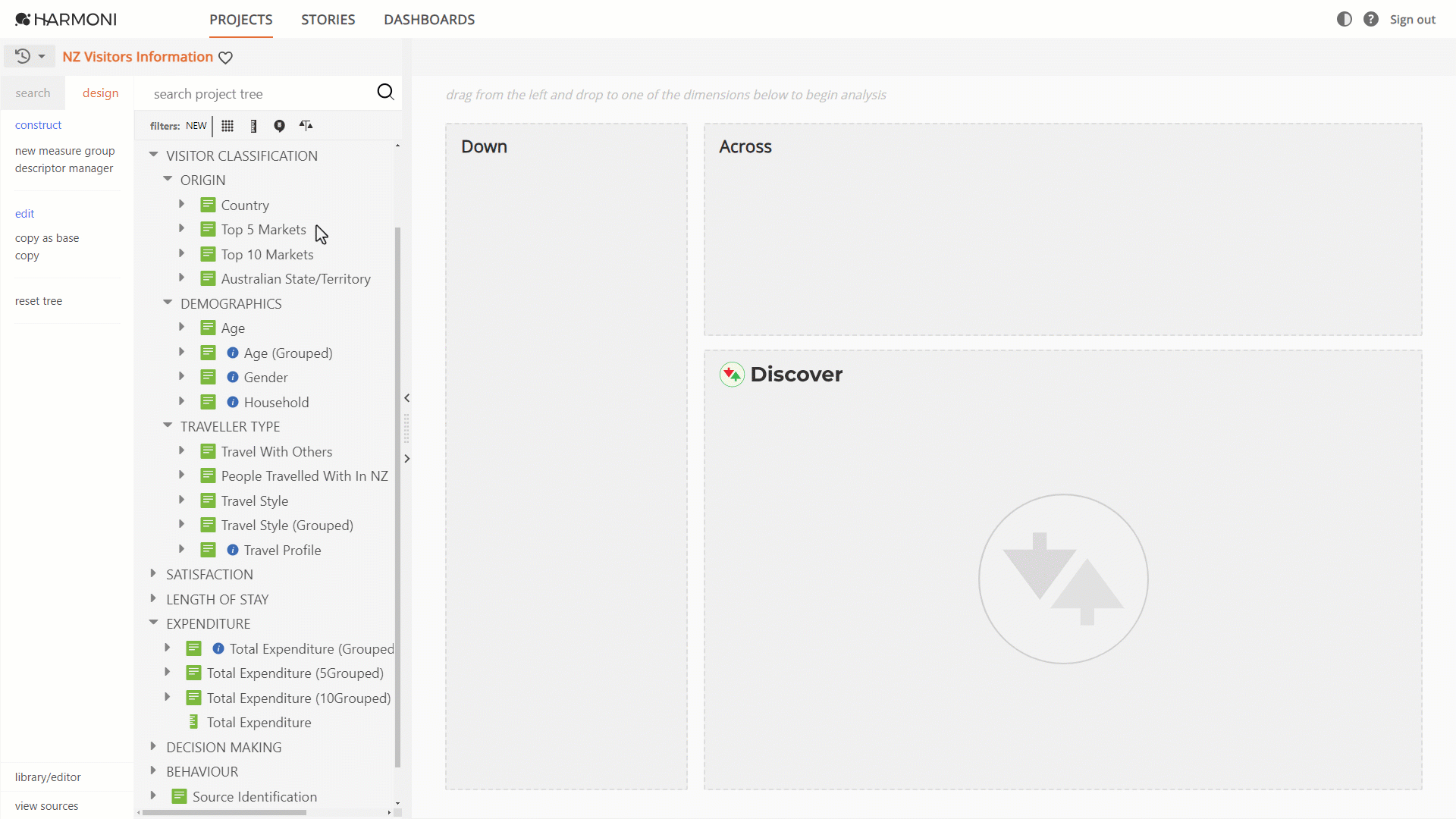Screen dimensions: 1456x819
Task: Select Total Expenditure (10Grouped) item
Action: point(299,698)
